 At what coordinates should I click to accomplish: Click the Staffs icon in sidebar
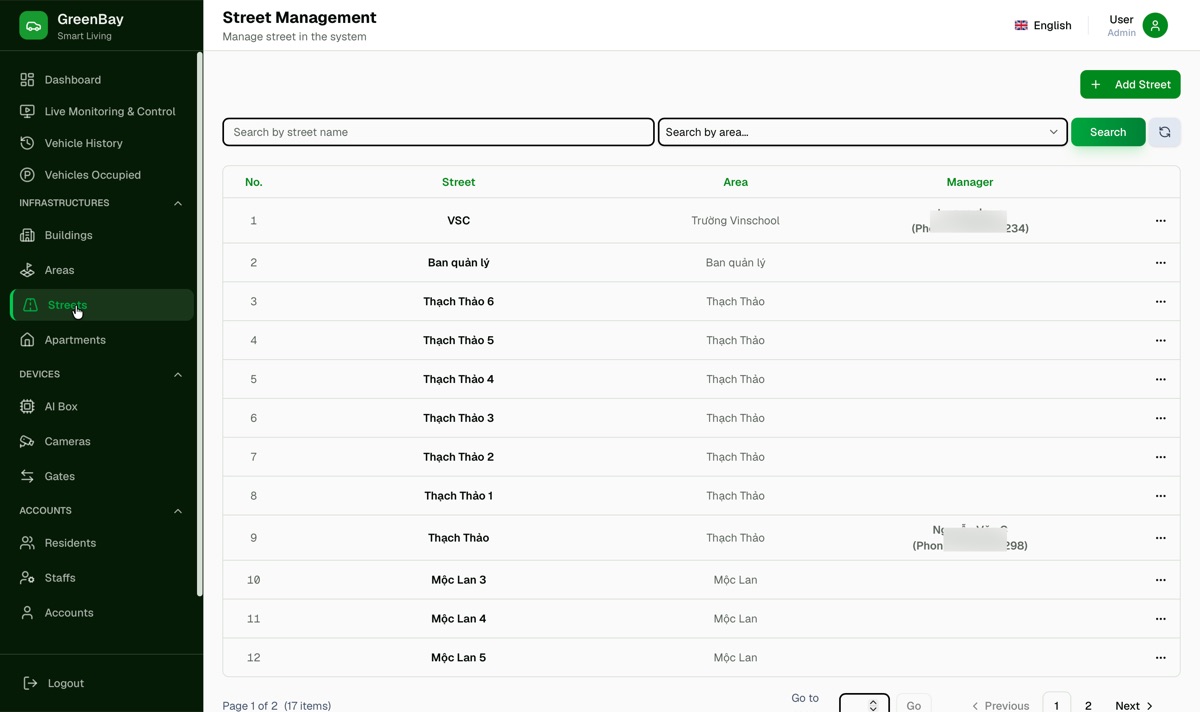point(27,578)
